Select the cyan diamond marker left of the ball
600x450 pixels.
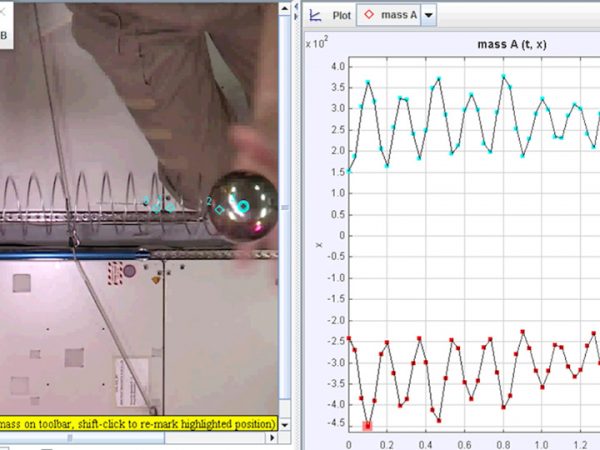click(220, 209)
